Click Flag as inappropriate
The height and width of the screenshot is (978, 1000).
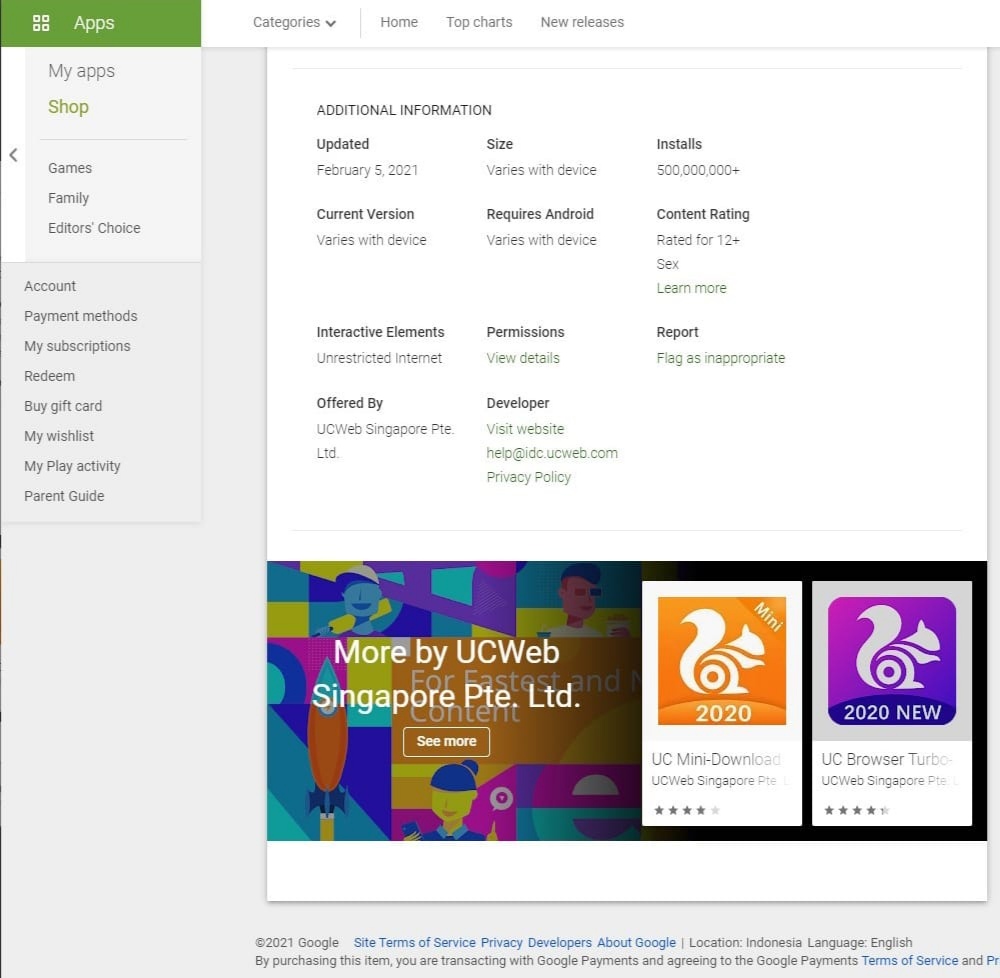pos(721,358)
